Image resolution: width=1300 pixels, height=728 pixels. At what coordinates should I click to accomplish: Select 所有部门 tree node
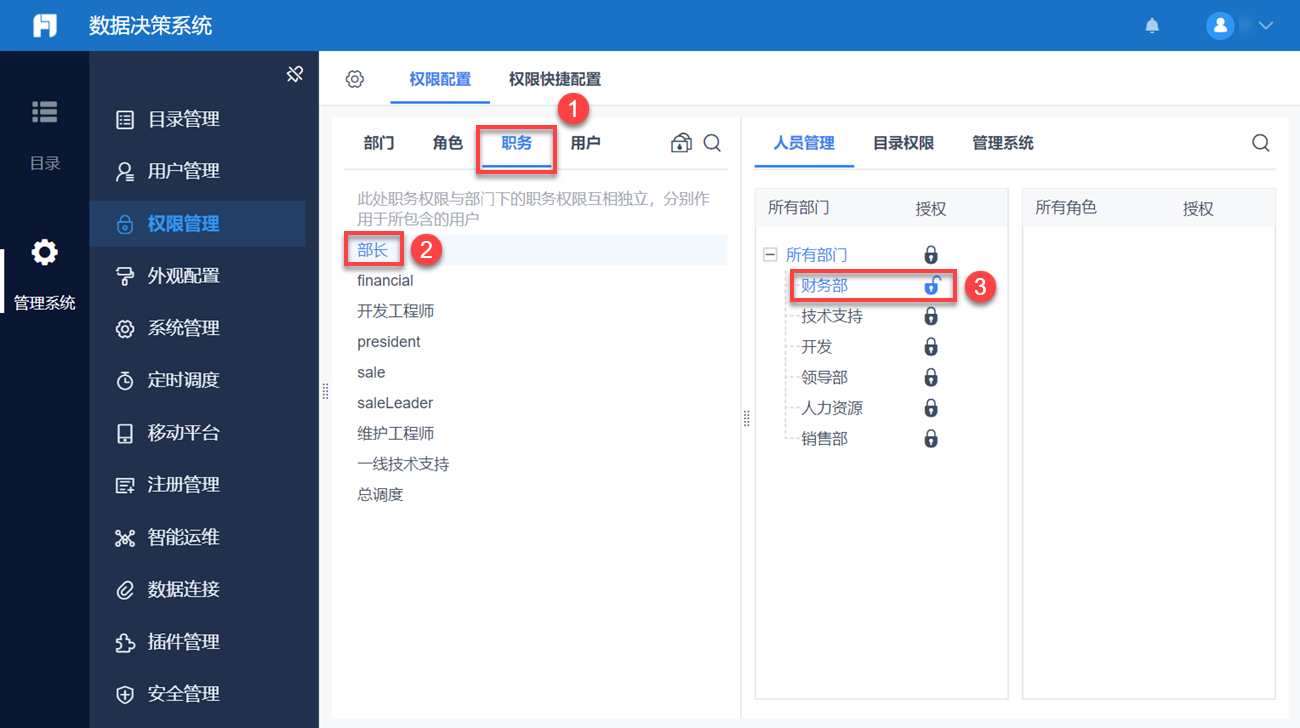coord(817,255)
